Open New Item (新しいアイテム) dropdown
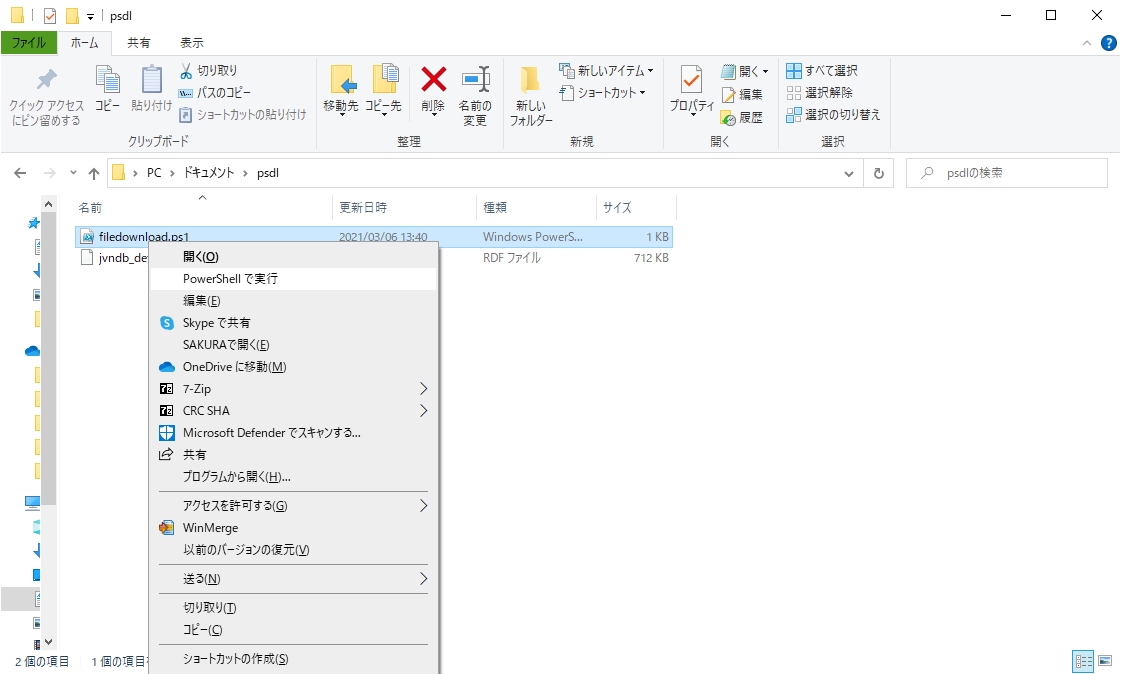Viewport: 1121px width, 674px height. coord(606,71)
